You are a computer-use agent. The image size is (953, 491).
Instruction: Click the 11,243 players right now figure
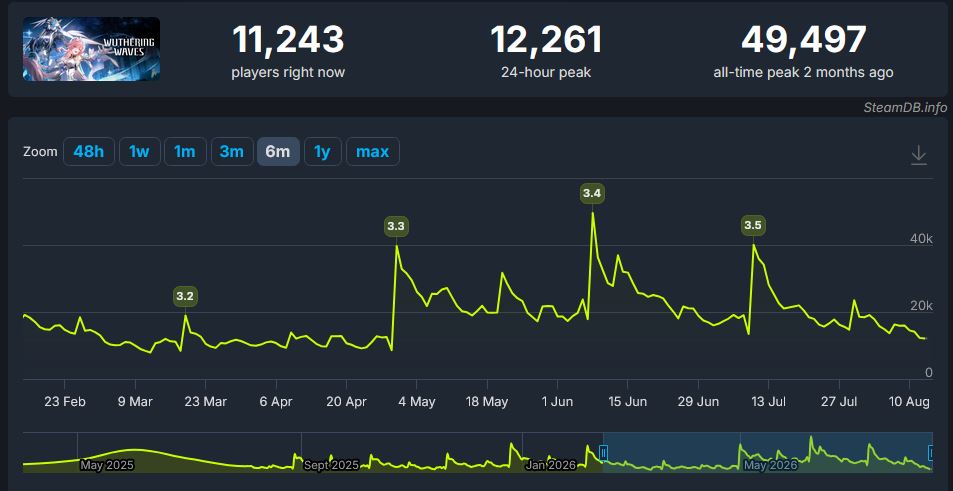click(288, 39)
